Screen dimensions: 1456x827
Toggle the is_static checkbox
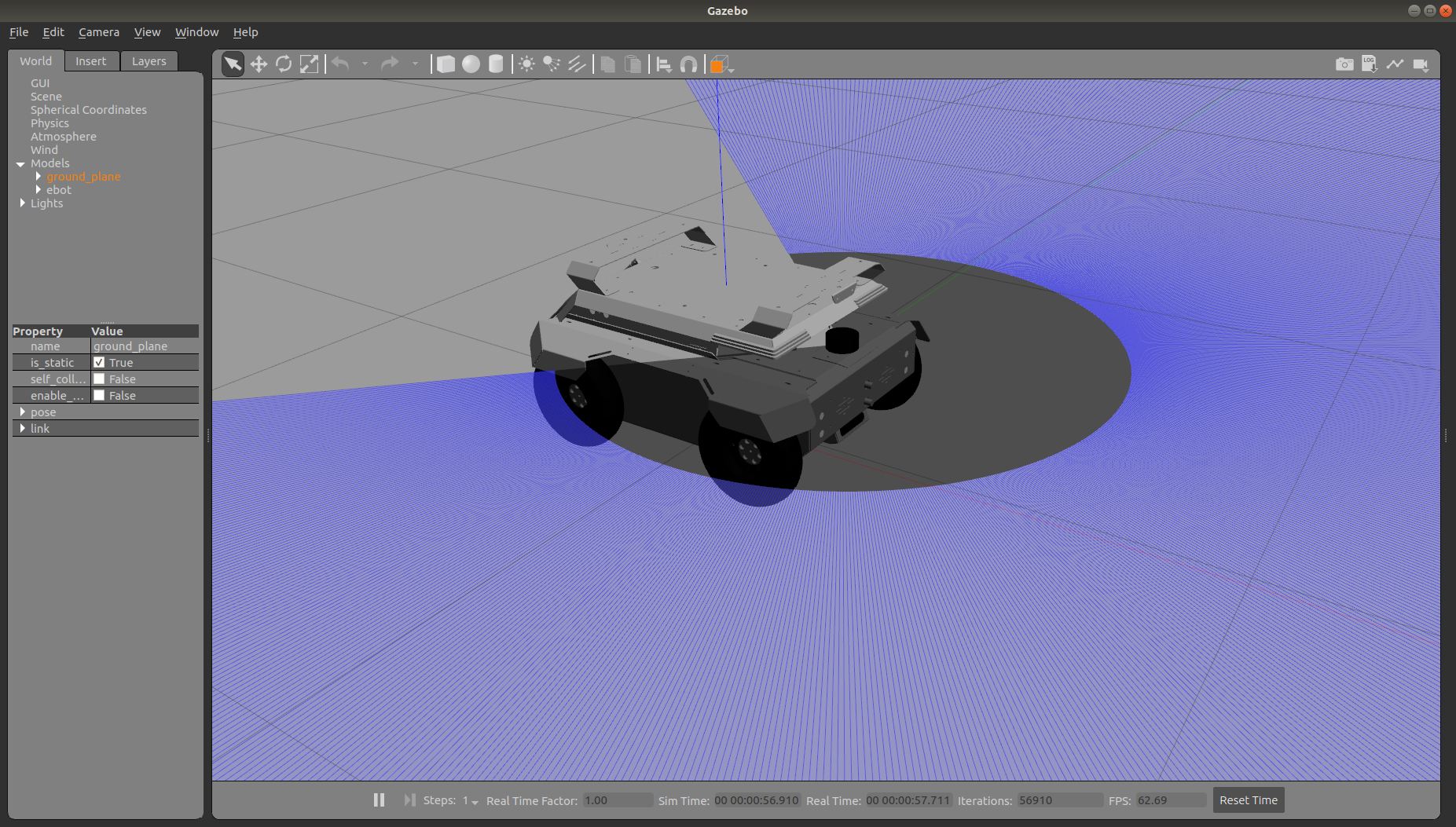pyautogui.click(x=99, y=362)
